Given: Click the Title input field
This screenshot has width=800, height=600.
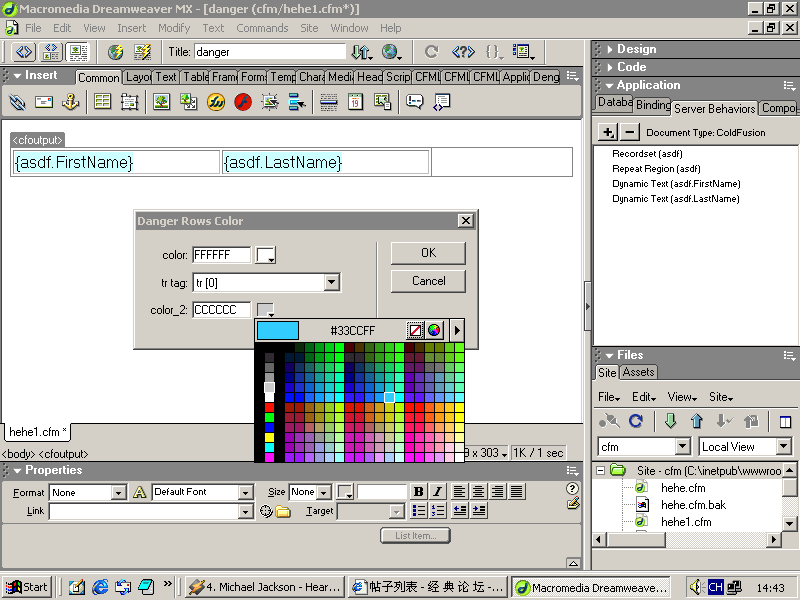Looking at the screenshot, I should (269, 52).
